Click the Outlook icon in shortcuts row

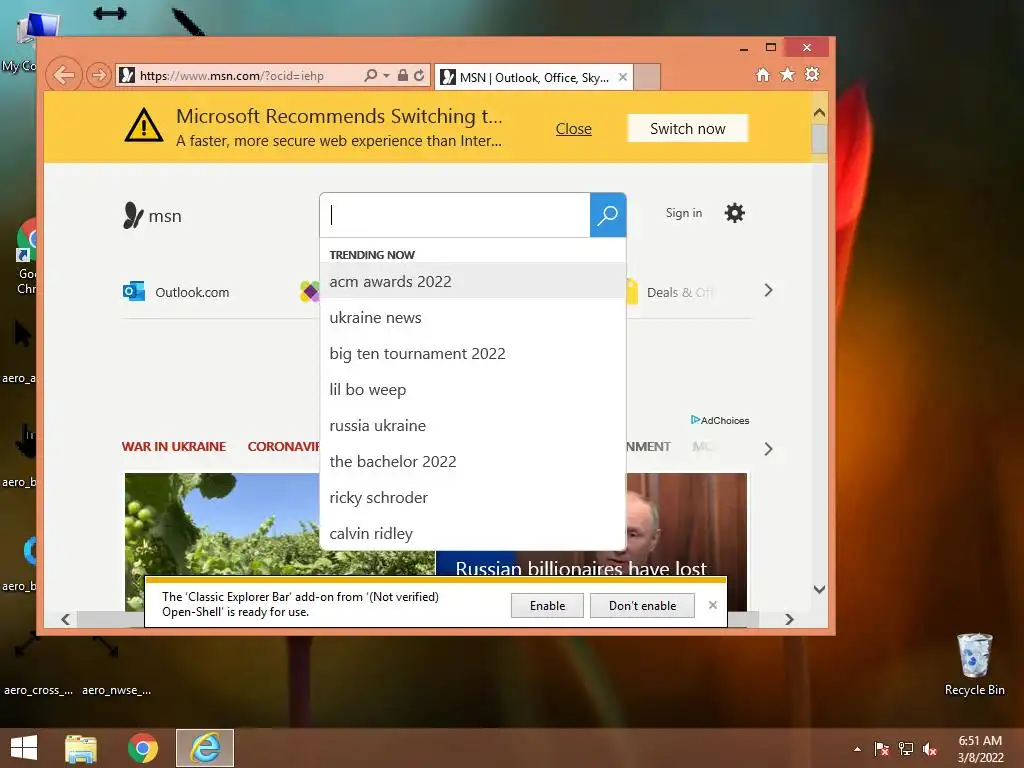(134, 291)
